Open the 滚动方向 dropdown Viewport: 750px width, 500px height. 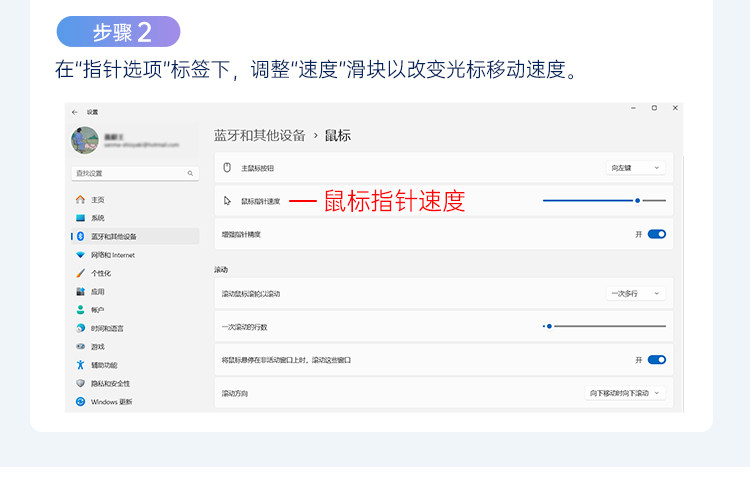click(625, 393)
